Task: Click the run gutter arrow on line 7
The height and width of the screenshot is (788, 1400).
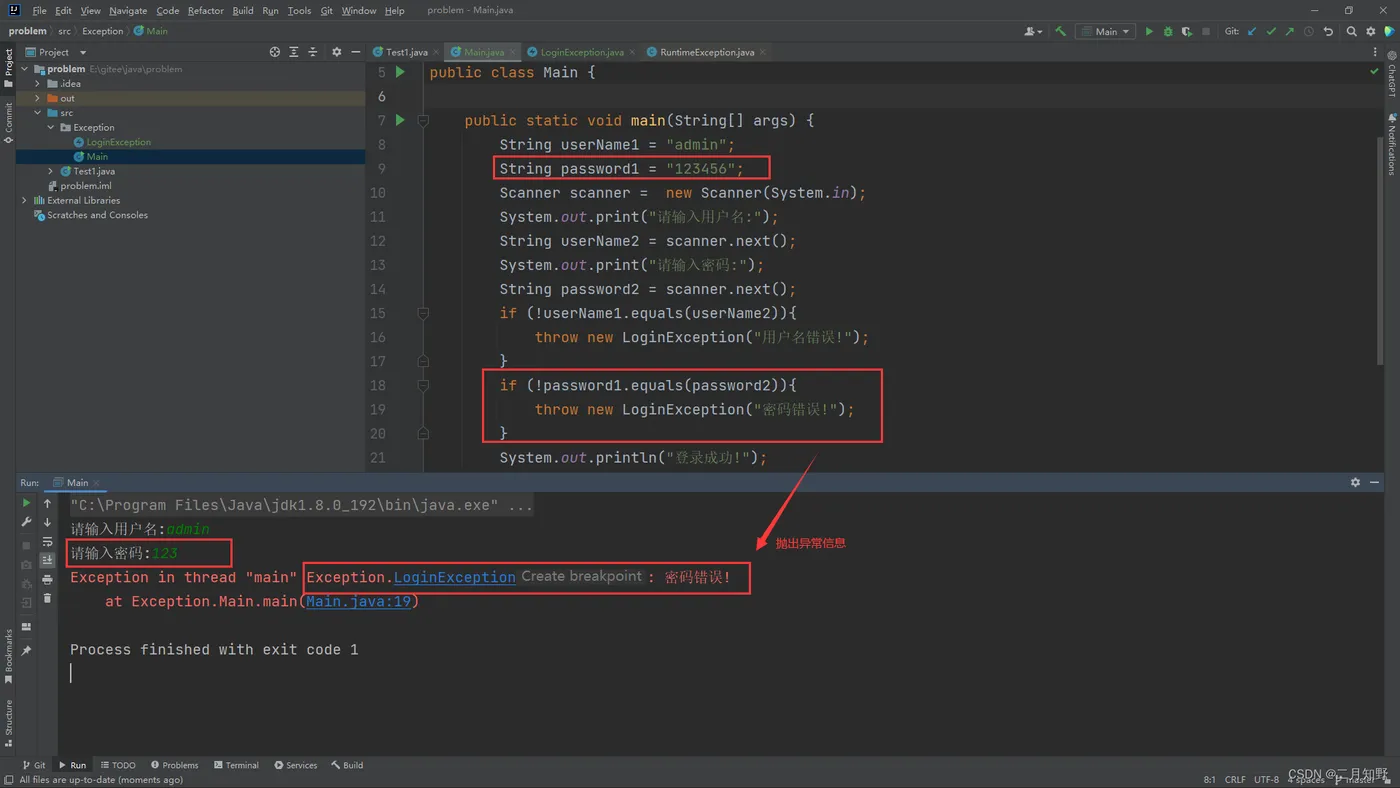Action: (400, 120)
